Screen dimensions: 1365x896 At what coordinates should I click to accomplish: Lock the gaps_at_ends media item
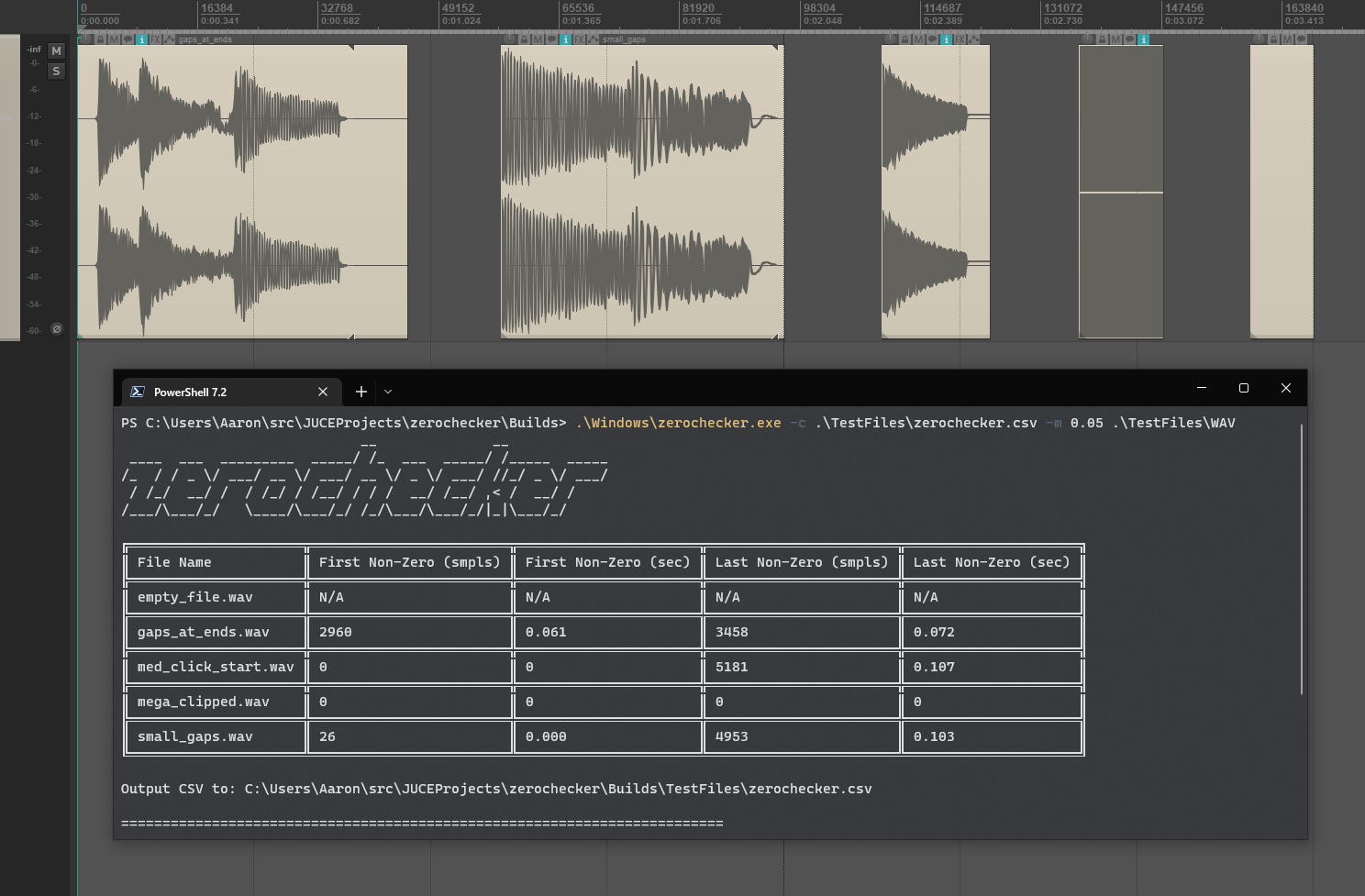(x=101, y=39)
